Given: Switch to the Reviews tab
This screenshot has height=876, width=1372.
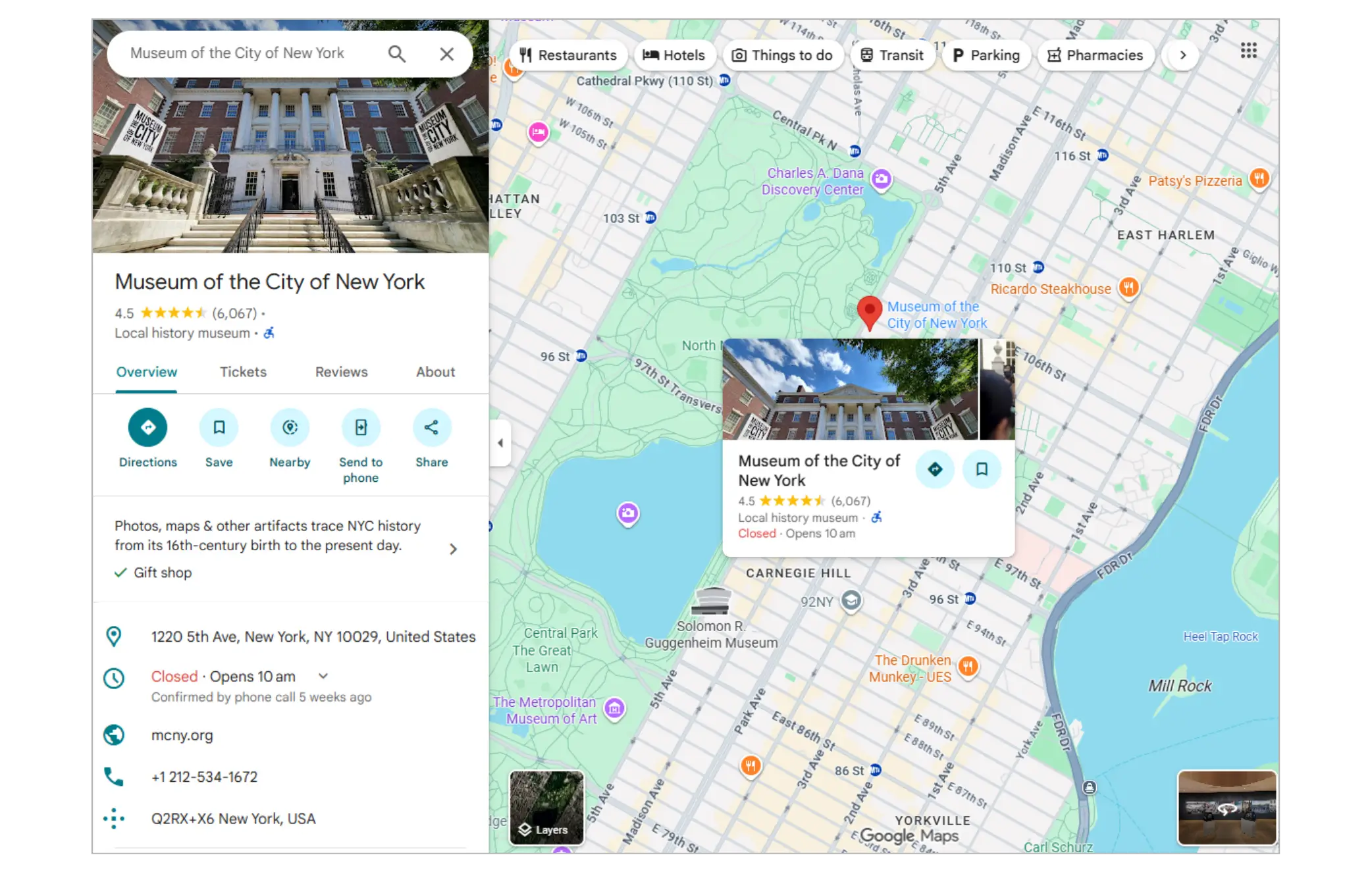Looking at the screenshot, I should click(x=341, y=372).
